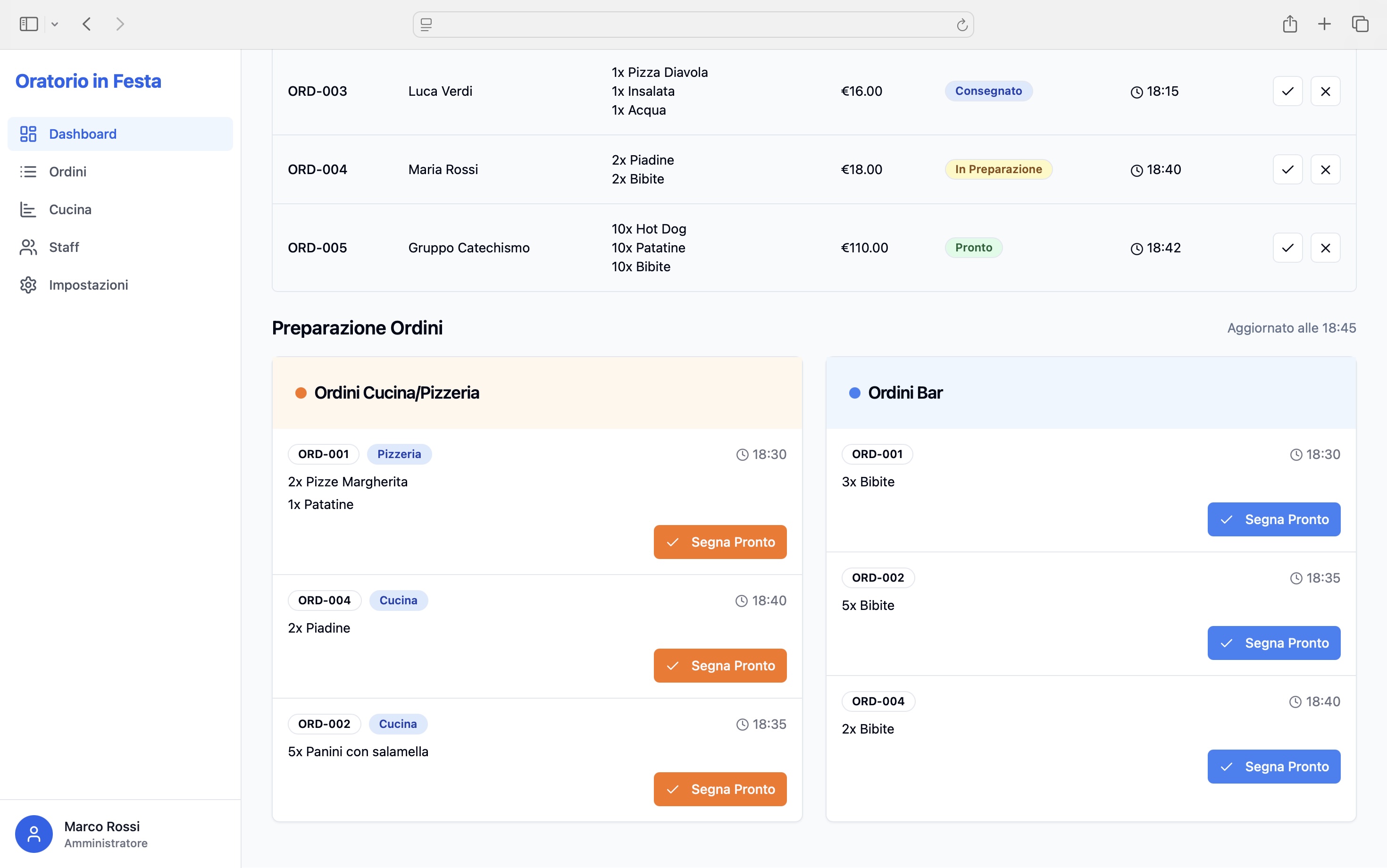Open Ordini in the sidebar menu

(x=68, y=172)
